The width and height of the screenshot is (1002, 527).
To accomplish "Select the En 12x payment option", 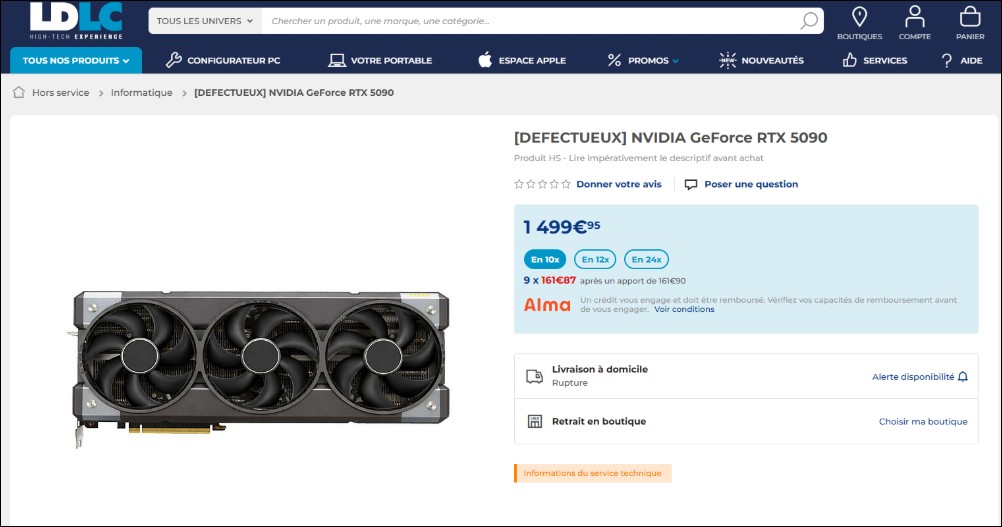I will tap(595, 259).
